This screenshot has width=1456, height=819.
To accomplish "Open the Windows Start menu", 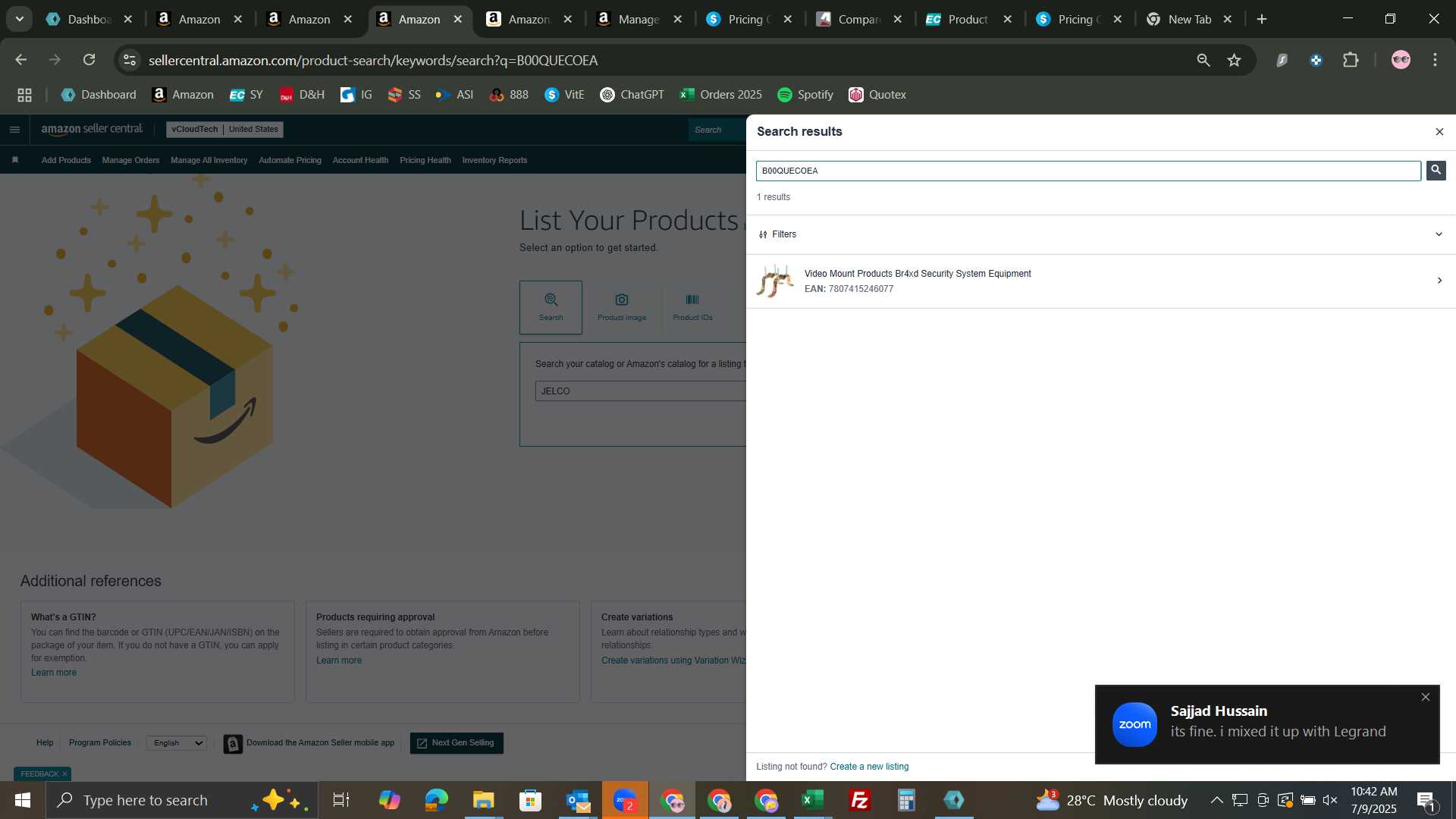I will tap(23, 800).
